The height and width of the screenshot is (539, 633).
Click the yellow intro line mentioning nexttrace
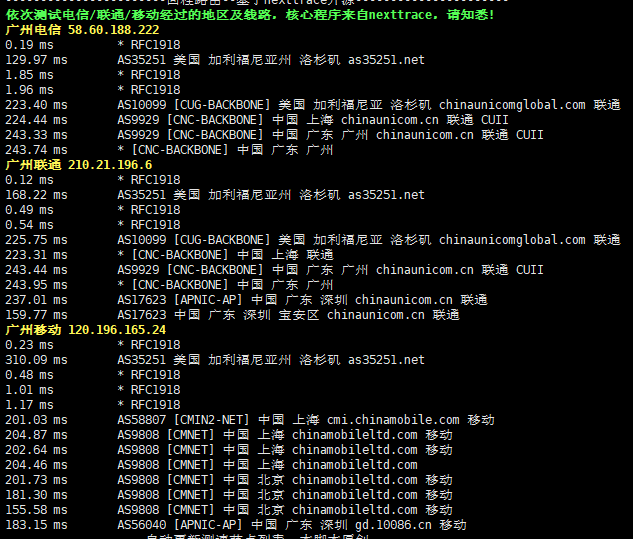[x=250, y=15]
